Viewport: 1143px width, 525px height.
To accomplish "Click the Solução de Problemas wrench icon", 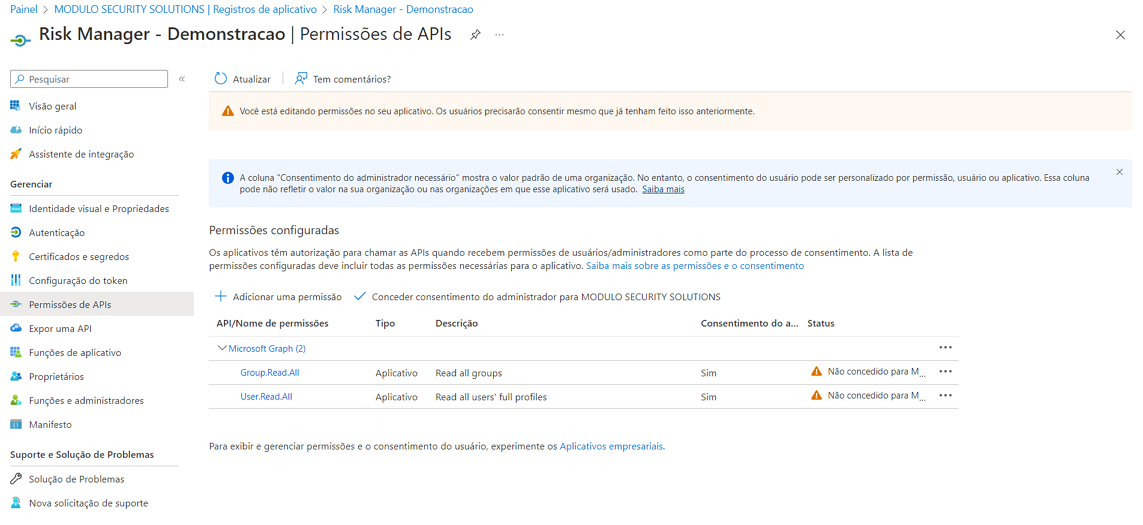I will pyautogui.click(x=16, y=479).
